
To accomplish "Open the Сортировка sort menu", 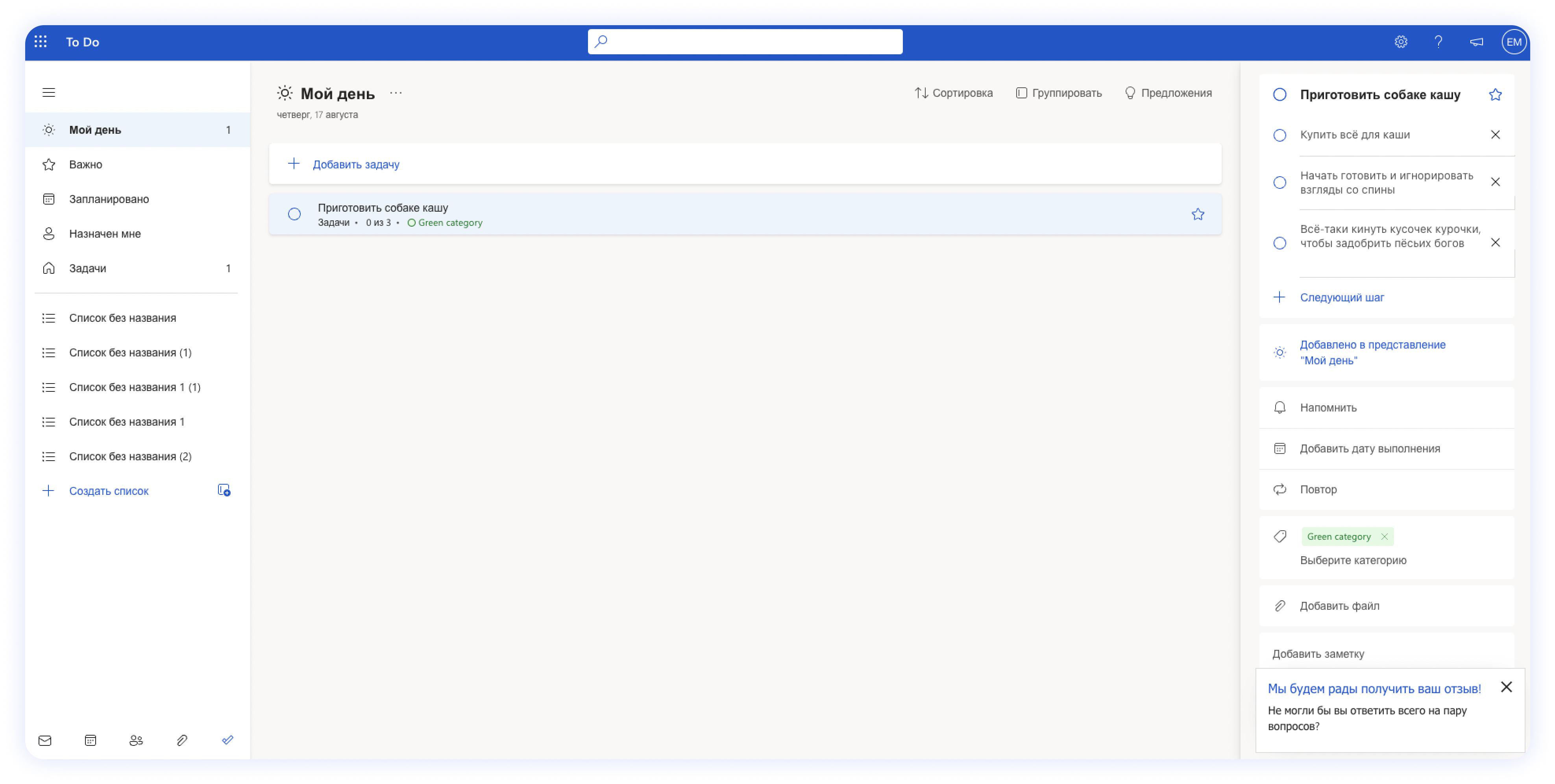I will coord(954,93).
